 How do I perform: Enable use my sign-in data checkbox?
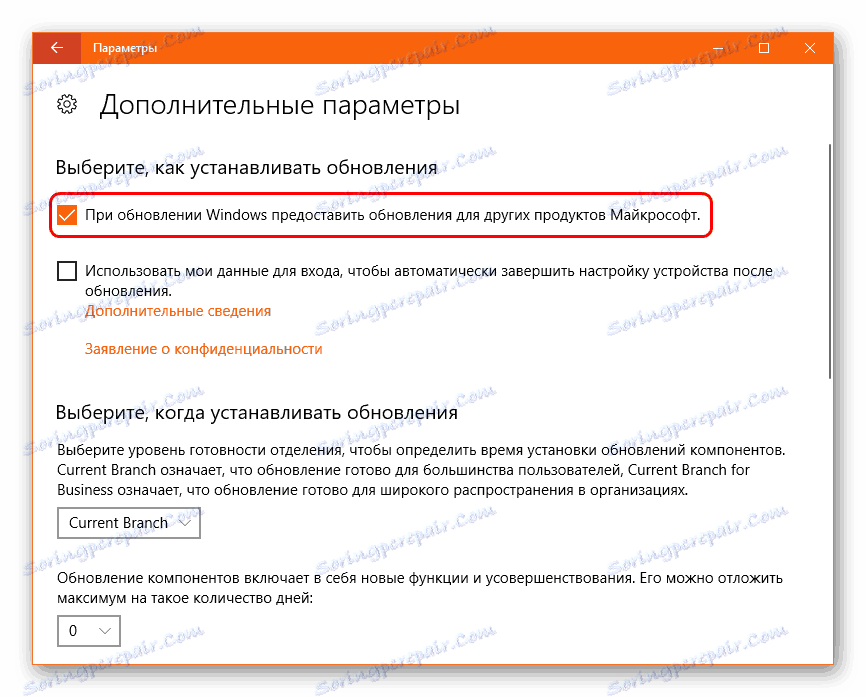[67, 271]
